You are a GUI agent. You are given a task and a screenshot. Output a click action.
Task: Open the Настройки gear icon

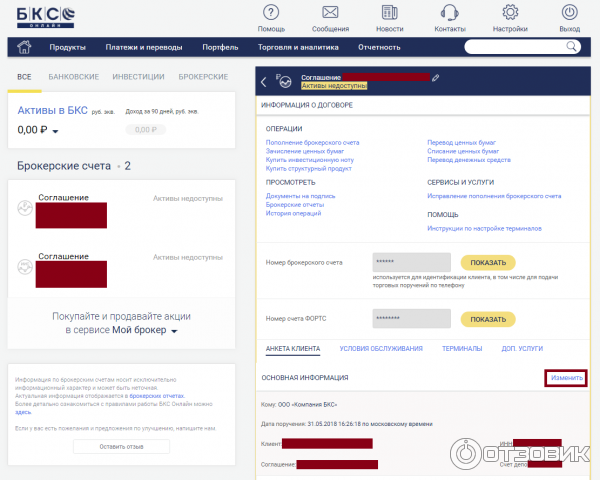(x=510, y=13)
